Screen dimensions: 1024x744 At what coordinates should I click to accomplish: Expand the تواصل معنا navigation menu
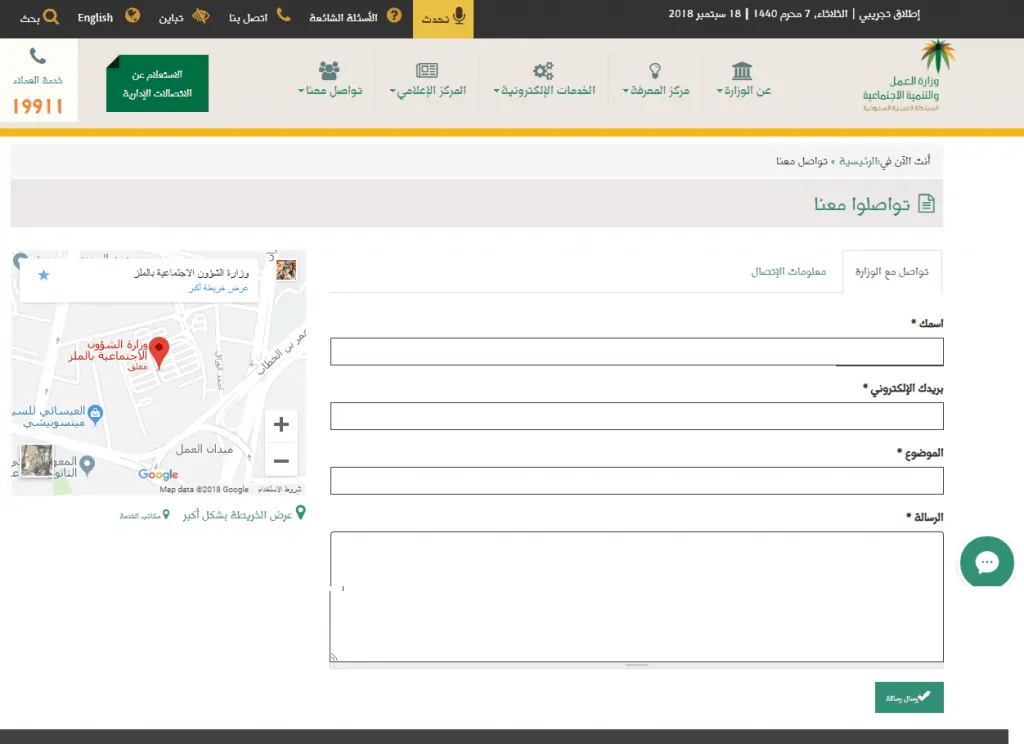click(x=330, y=90)
